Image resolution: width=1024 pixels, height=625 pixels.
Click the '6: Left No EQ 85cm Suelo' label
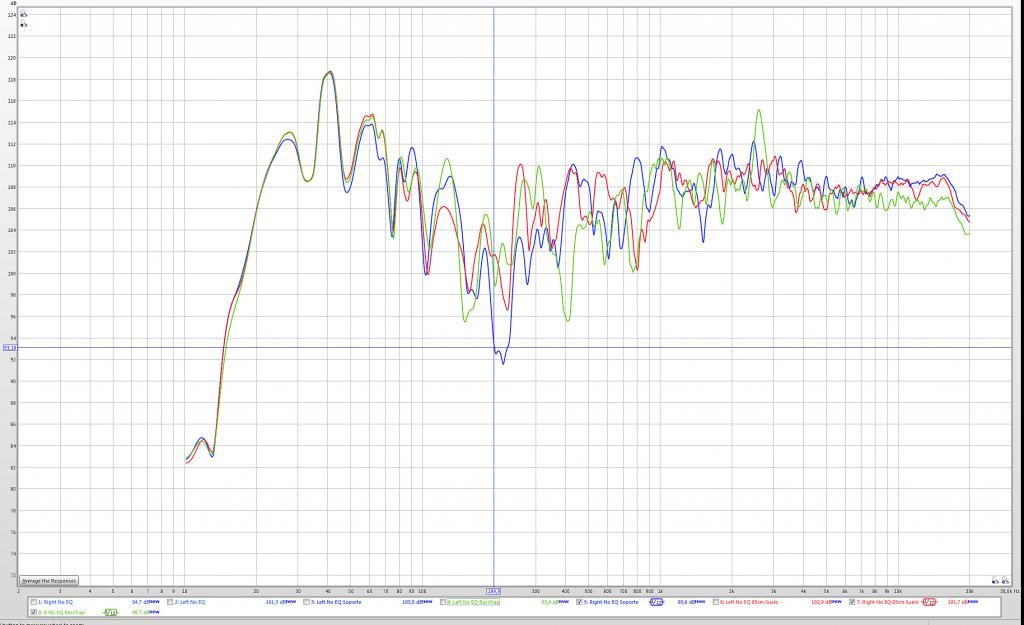(749, 602)
